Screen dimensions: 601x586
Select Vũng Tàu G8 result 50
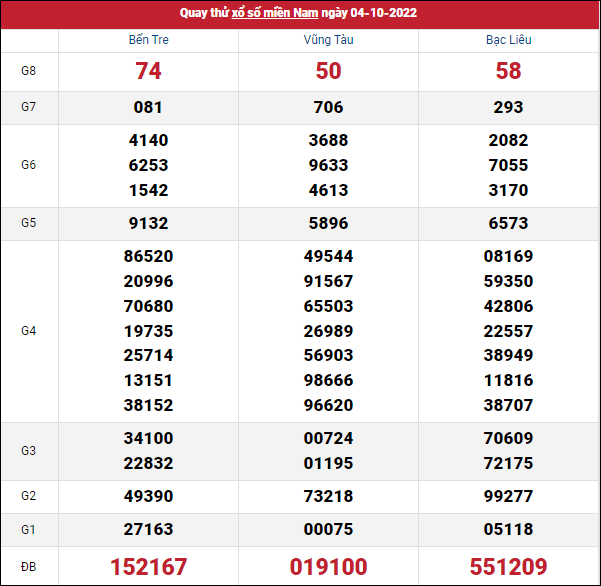(x=328, y=71)
